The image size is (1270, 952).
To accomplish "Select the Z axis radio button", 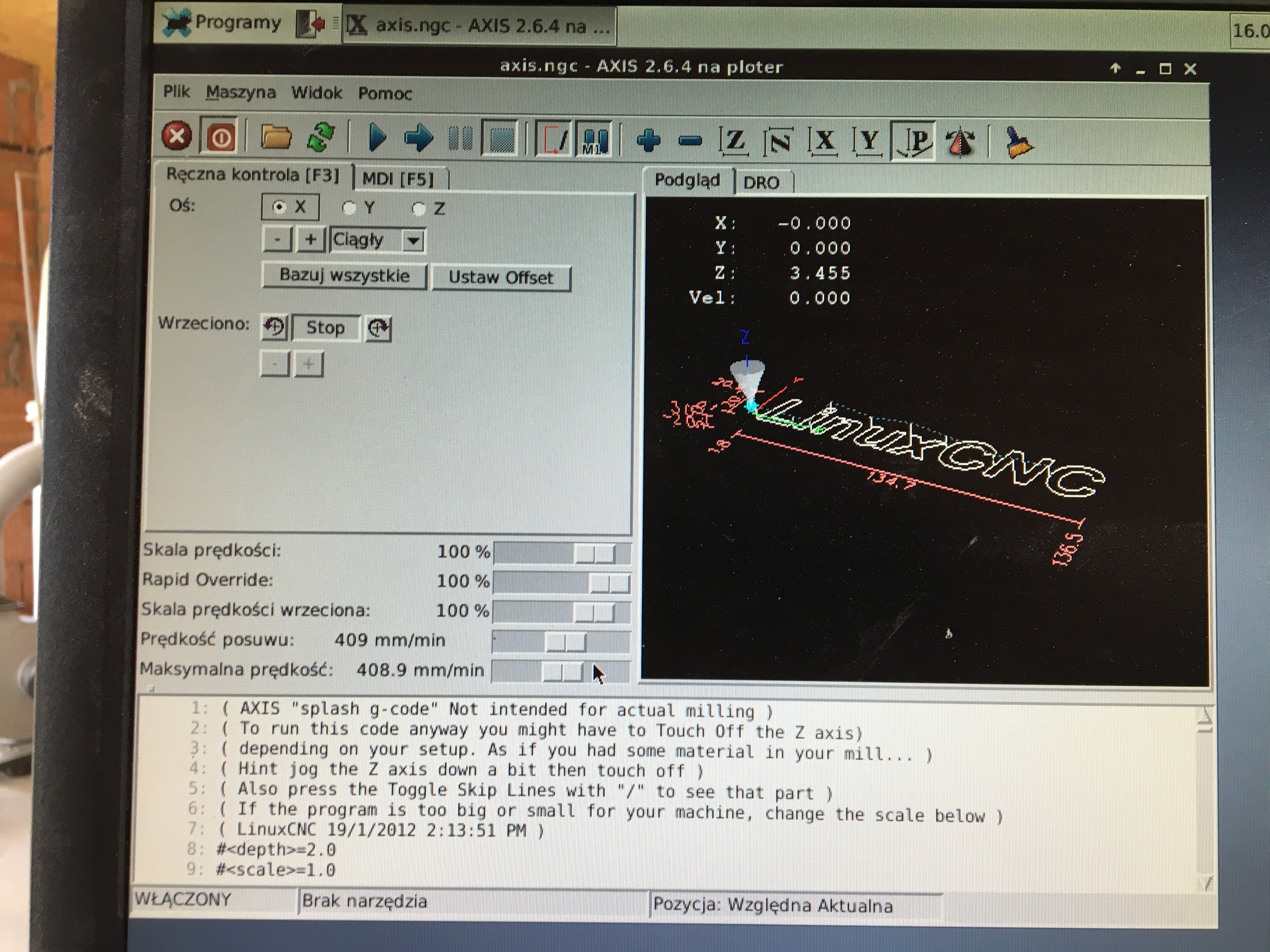I will pyautogui.click(x=429, y=209).
